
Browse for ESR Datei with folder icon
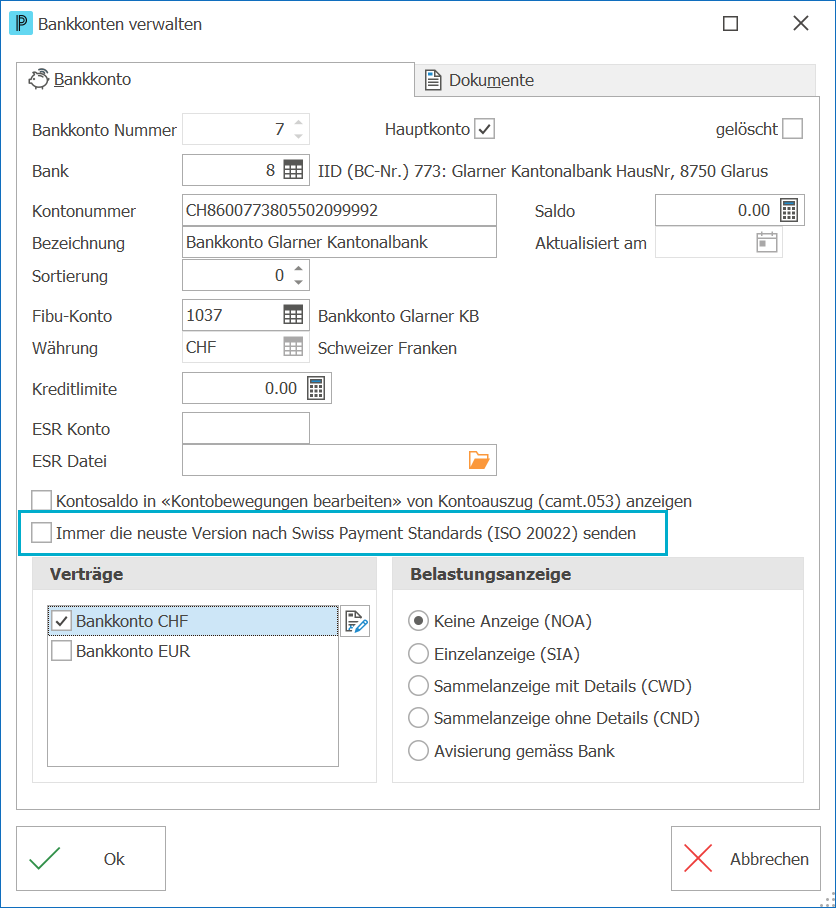coord(479,460)
